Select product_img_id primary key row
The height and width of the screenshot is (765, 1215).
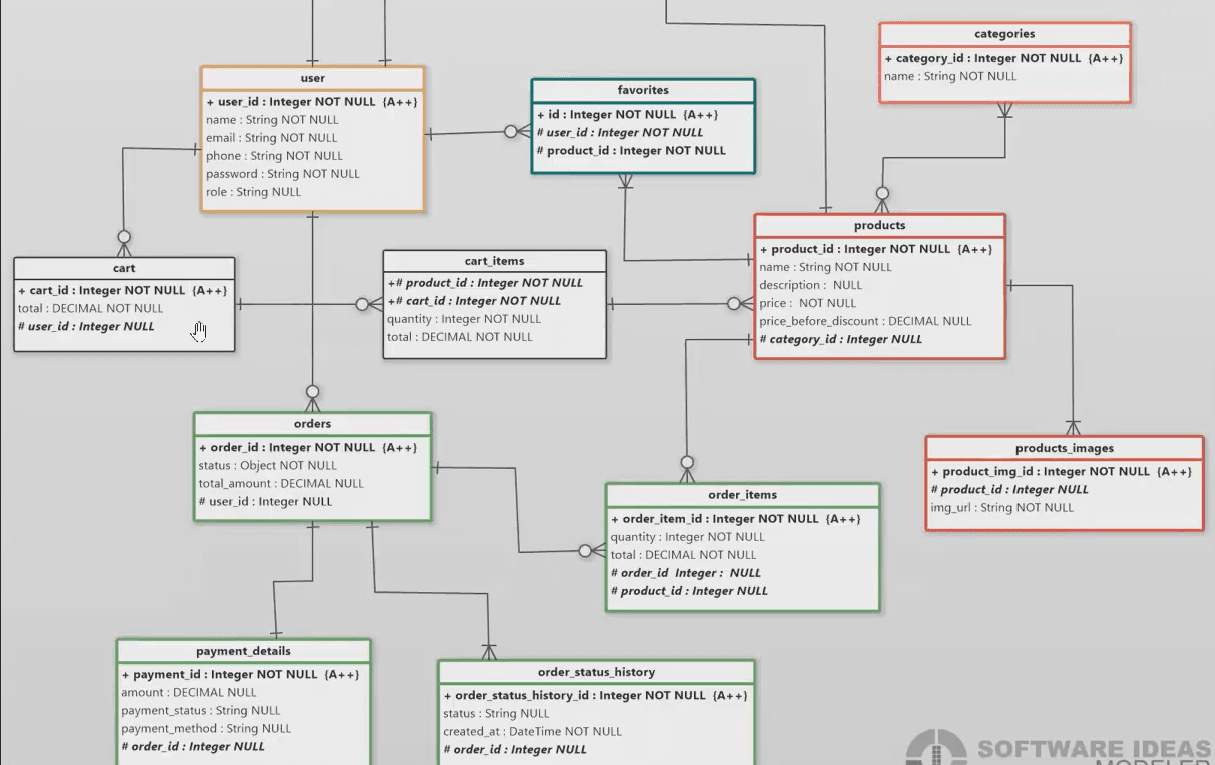click(1061, 472)
